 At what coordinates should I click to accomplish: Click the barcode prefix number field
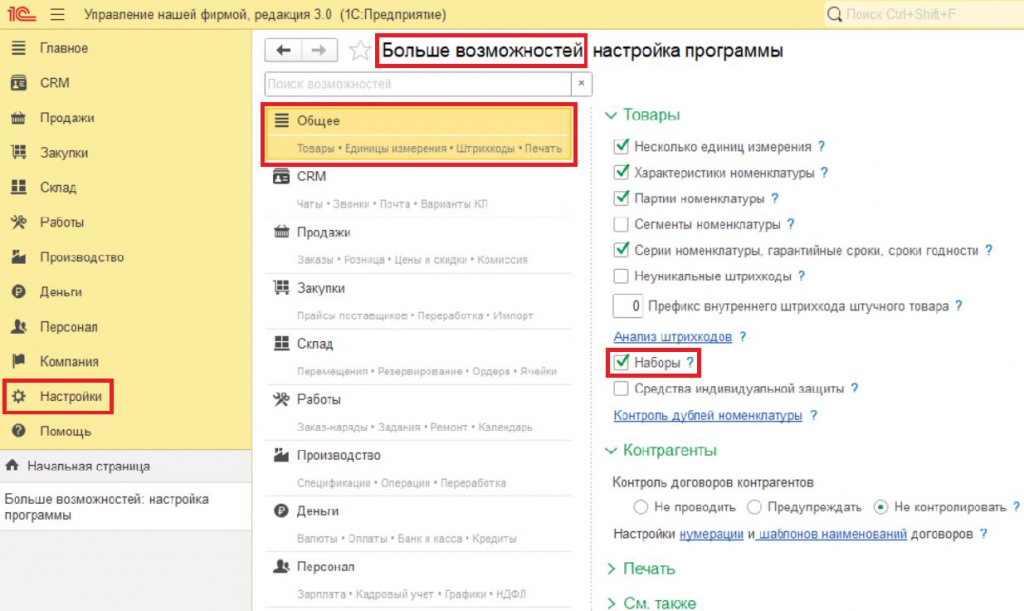point(628,306)
